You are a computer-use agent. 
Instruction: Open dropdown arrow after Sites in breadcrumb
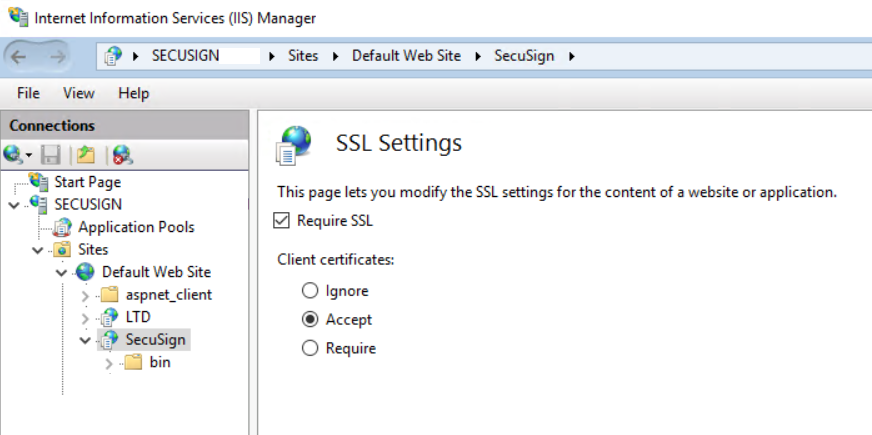(335, 56)
